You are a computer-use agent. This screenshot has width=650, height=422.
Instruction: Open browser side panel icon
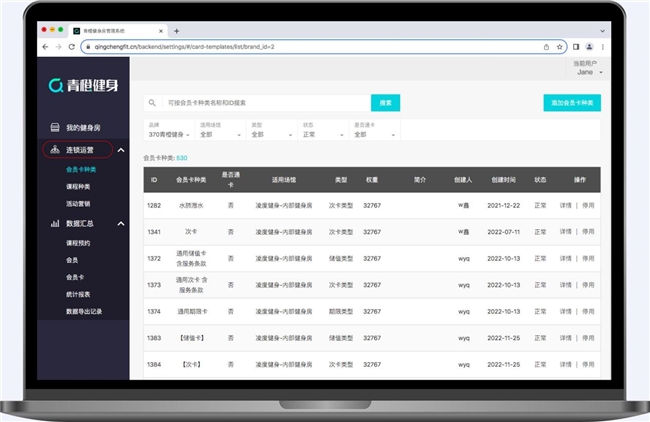pyautogui.click(x=576, y=47)
